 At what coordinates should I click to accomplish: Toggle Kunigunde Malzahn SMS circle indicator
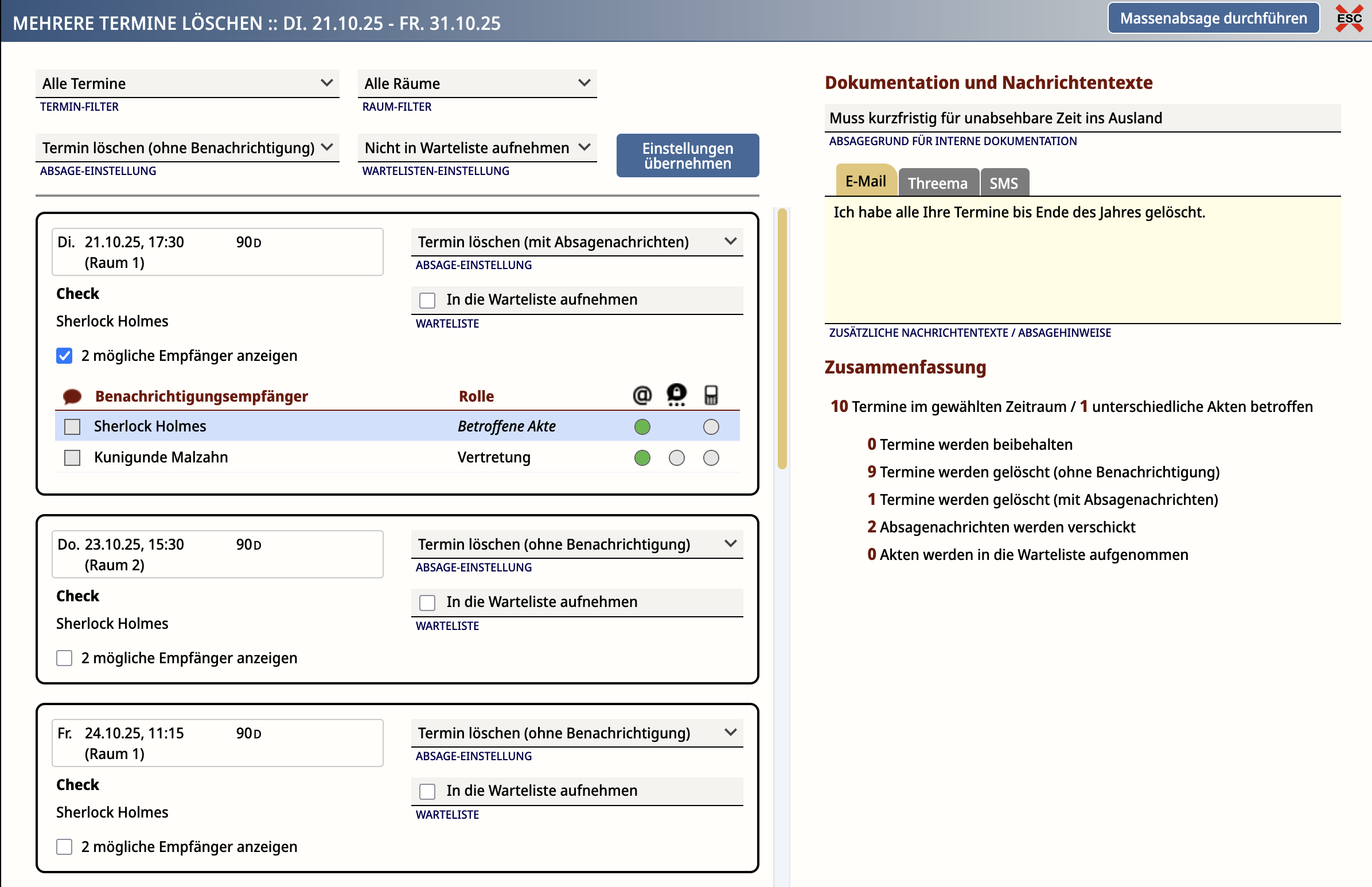pyautogui.click(x=711, y=458)
